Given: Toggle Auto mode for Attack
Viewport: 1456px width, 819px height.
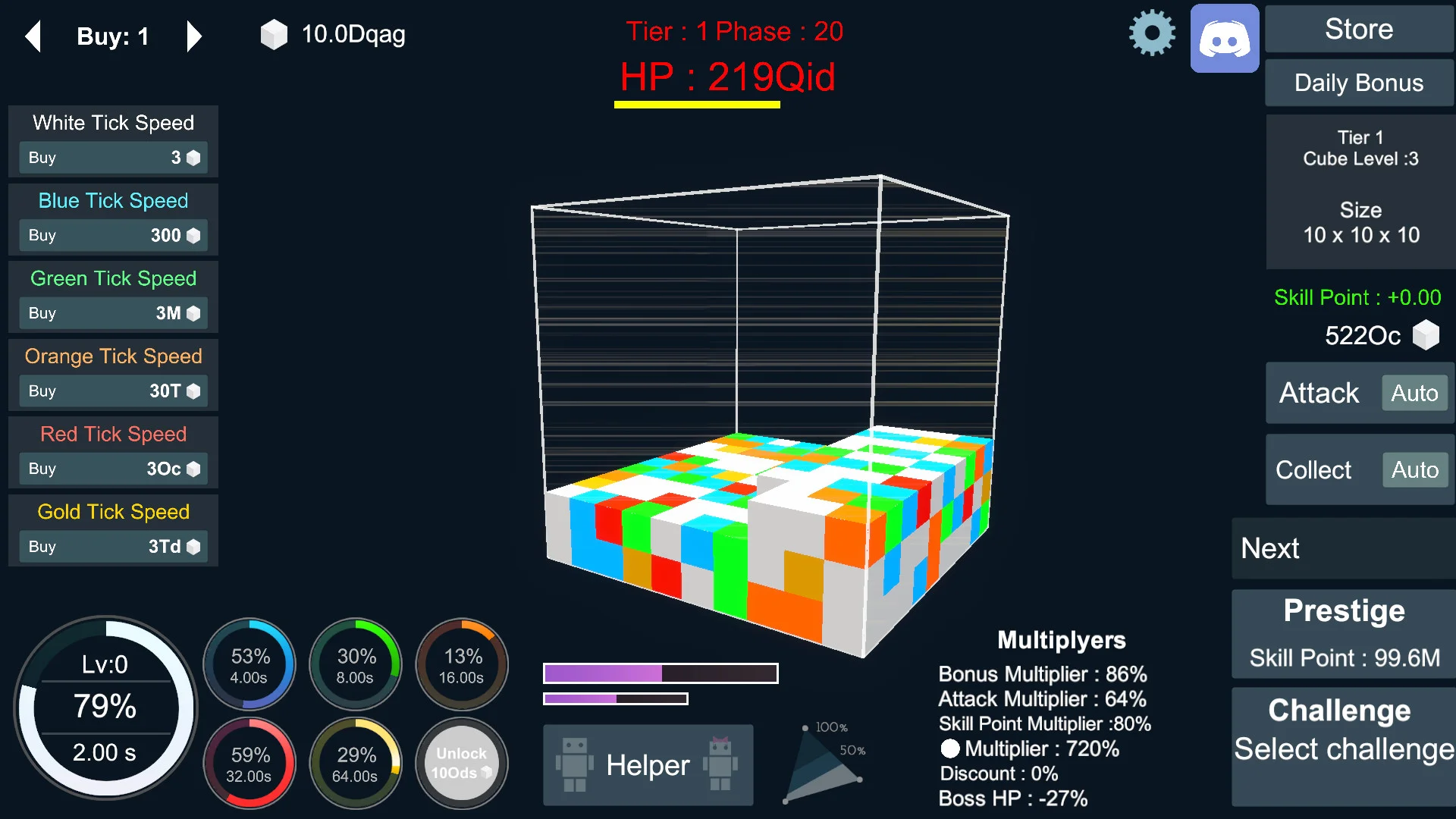Looking at the screenshot, I should point(1413,392).
